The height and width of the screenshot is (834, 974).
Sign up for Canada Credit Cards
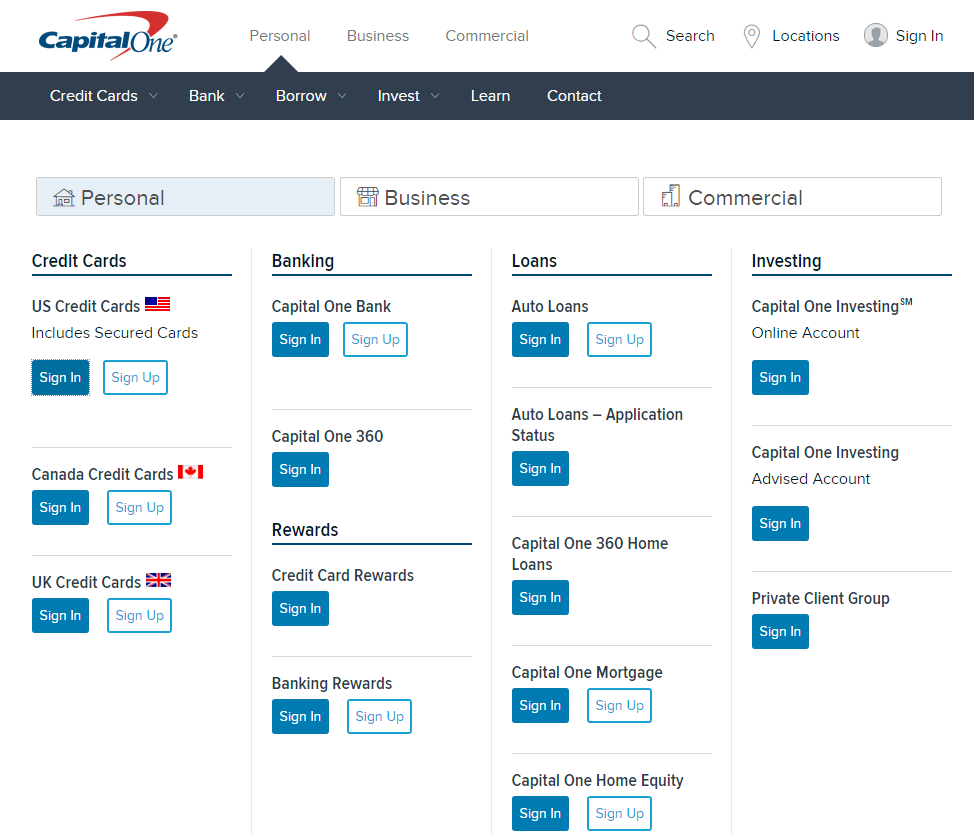click(139, 507)
